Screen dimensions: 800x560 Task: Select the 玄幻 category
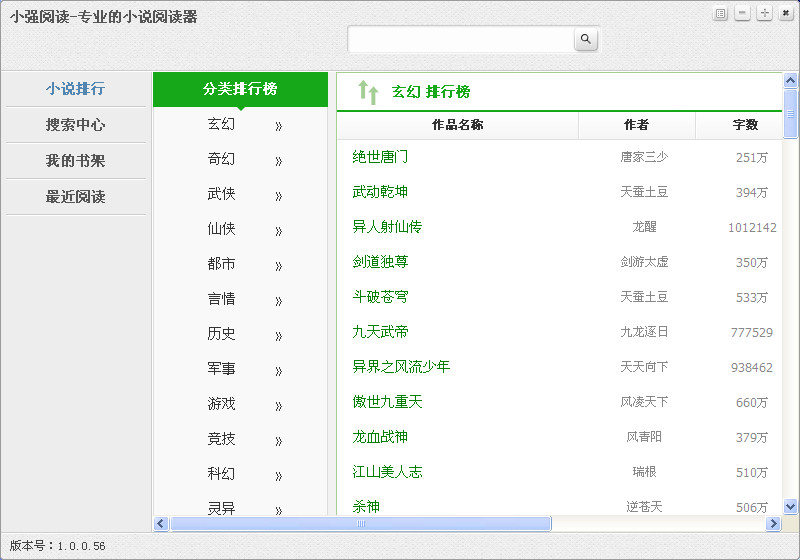[x=221, y=124]
